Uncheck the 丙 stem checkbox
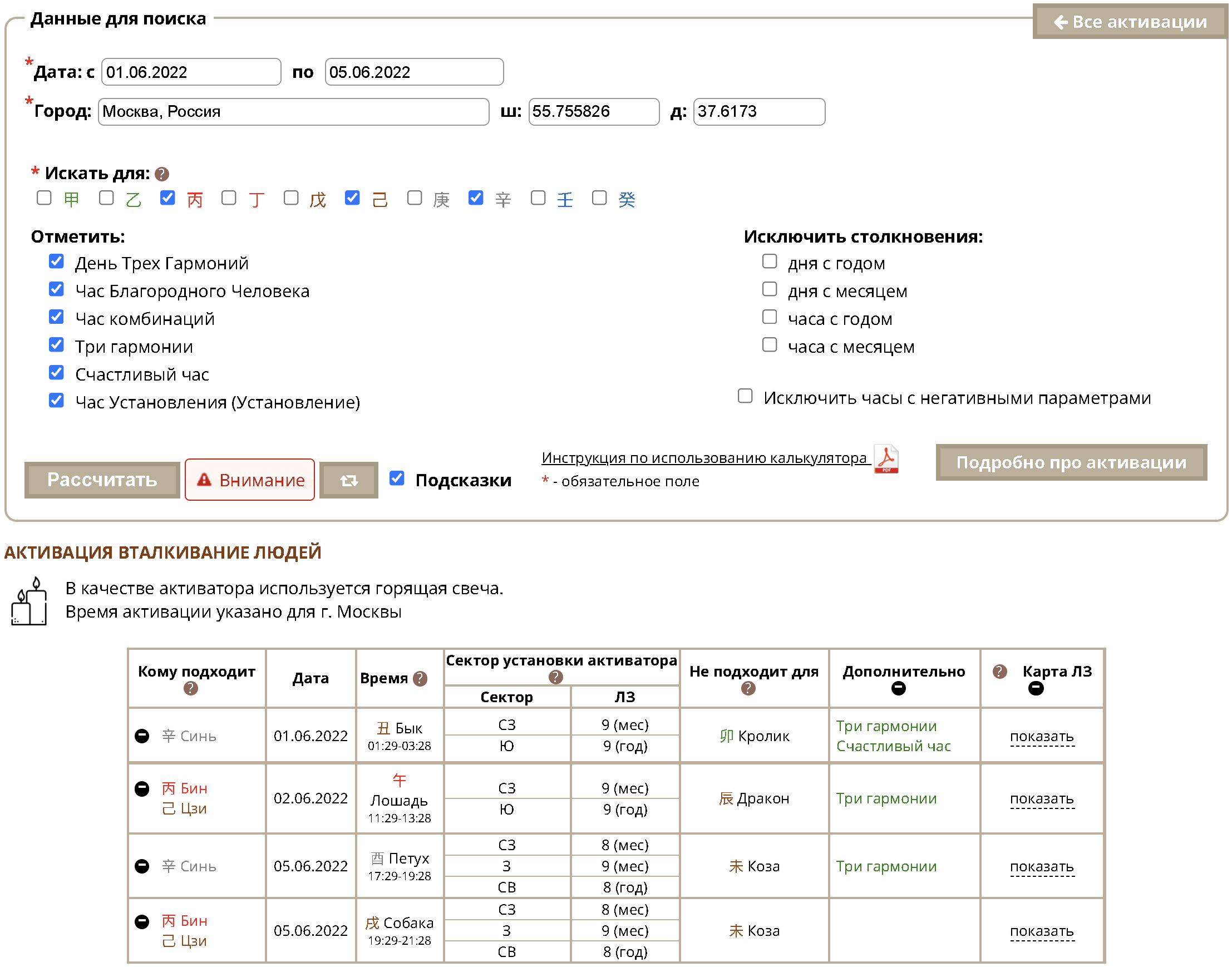The width and height of the screenshot is (1232, 967). click(x=167, y=198)
